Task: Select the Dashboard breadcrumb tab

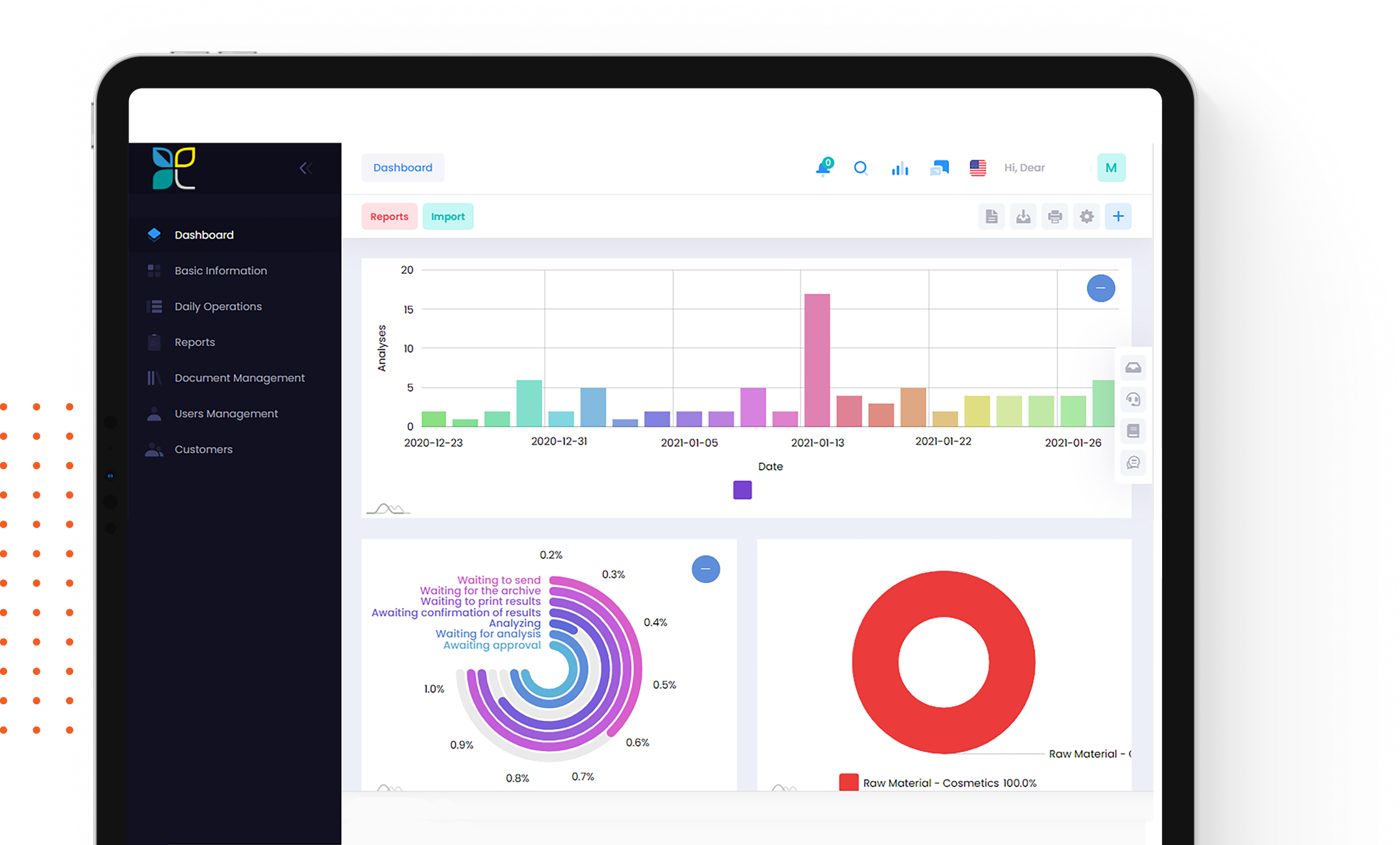Action: point(403,167)
